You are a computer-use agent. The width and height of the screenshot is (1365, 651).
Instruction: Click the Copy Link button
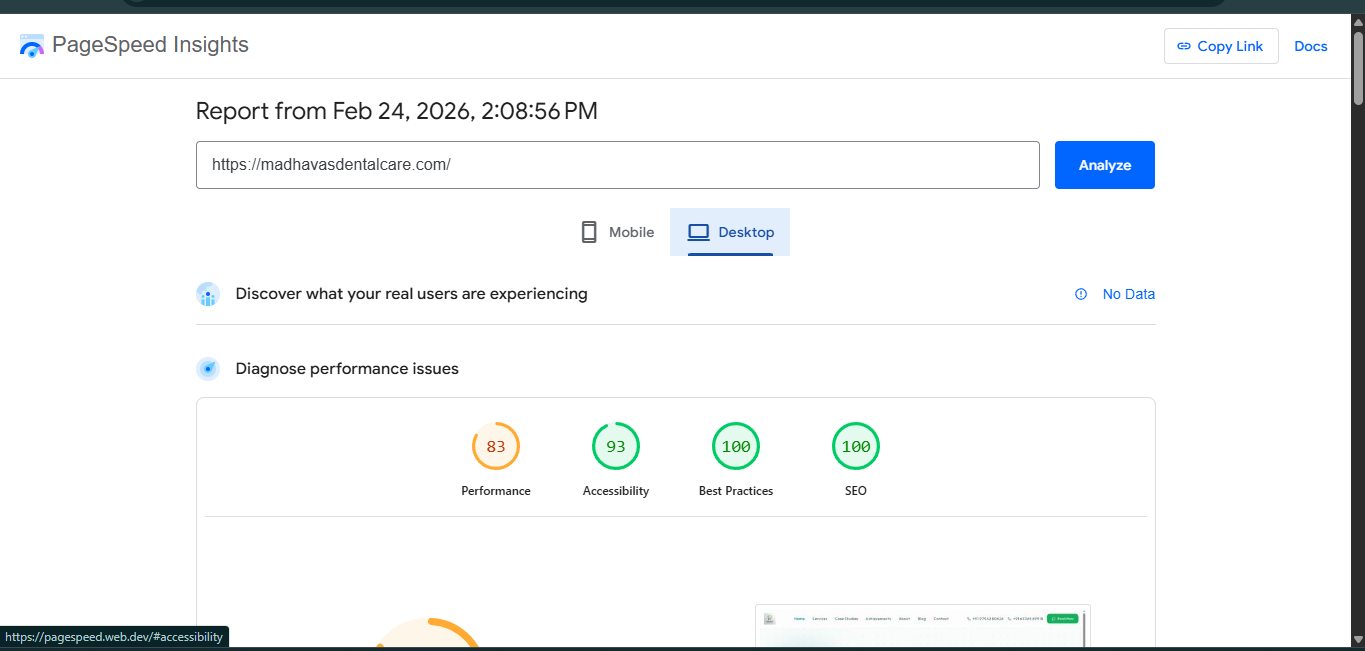click(1221, 46)
